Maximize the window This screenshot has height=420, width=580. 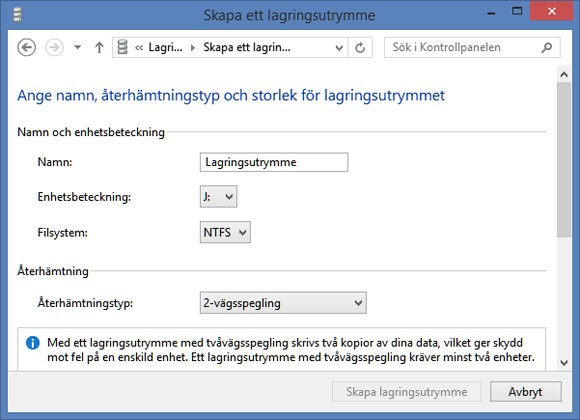click(517, 11)
